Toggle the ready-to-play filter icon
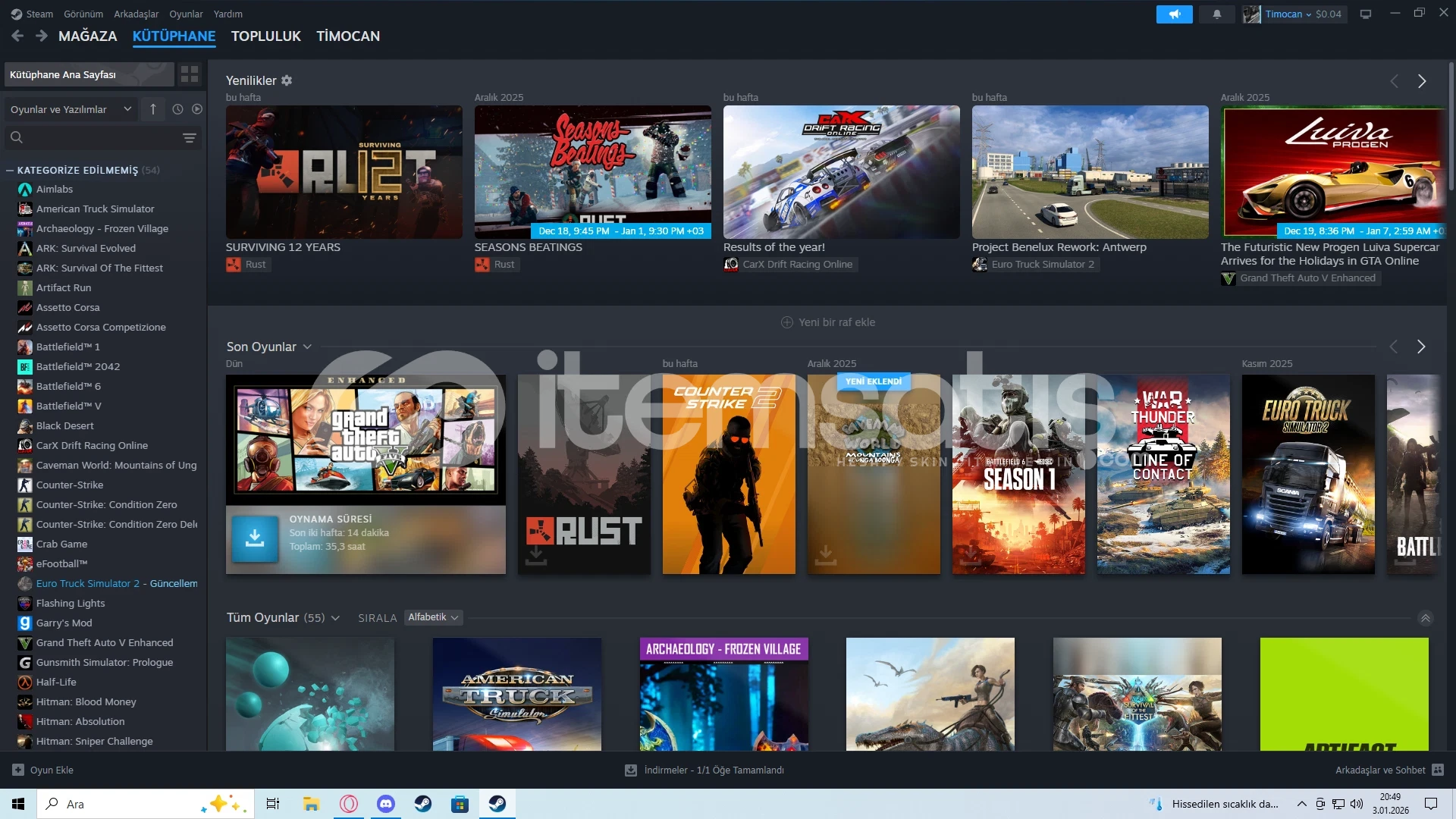This screenshot has width=1456, height=819. pyautogui.click(x=197, y=109)
